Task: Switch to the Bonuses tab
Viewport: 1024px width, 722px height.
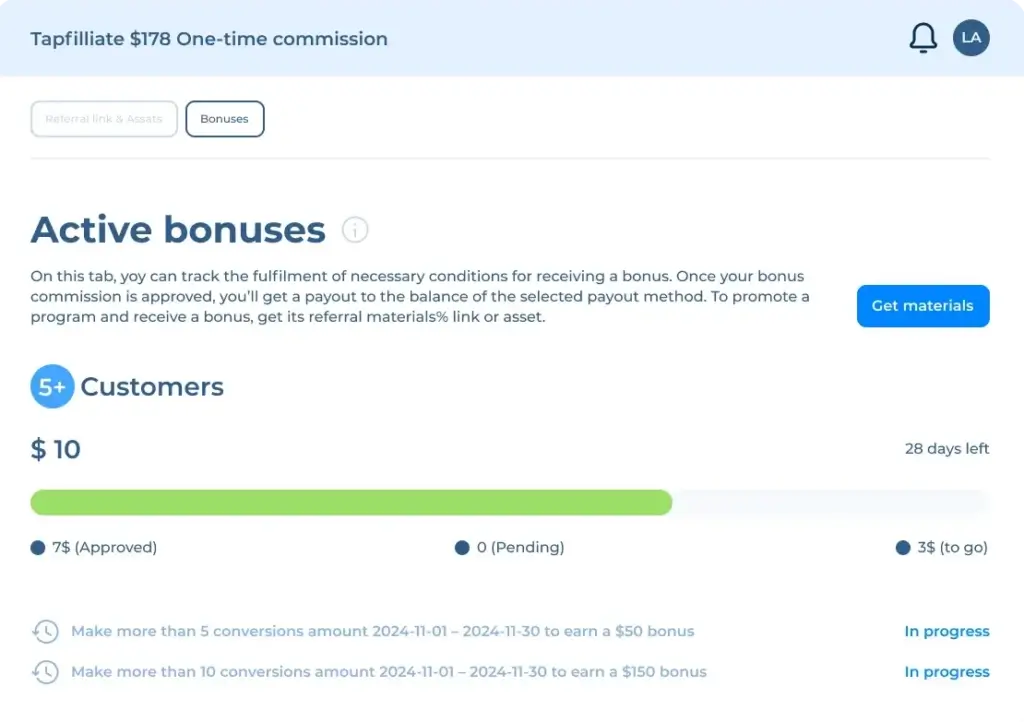Action: 224,118
